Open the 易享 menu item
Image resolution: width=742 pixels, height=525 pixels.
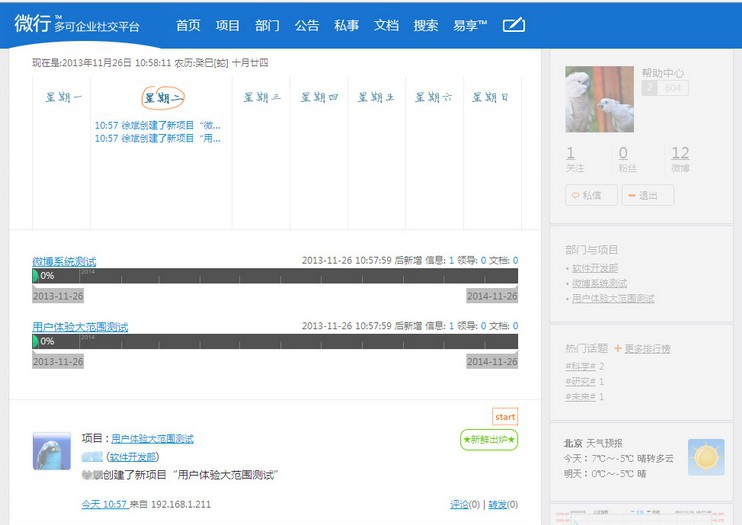(470, 25)
